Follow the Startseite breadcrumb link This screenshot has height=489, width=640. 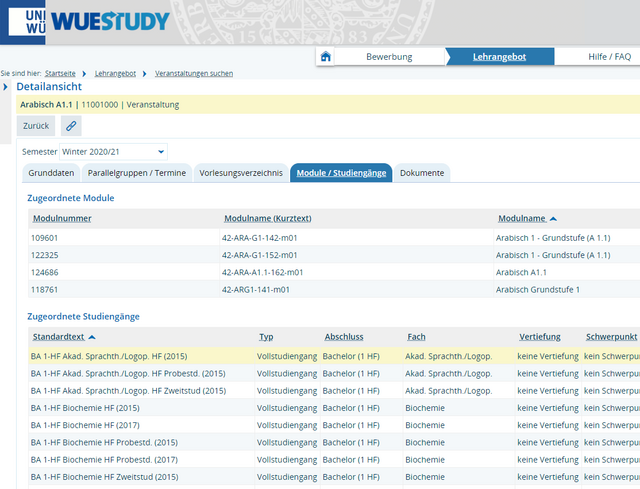coord(60,74)
